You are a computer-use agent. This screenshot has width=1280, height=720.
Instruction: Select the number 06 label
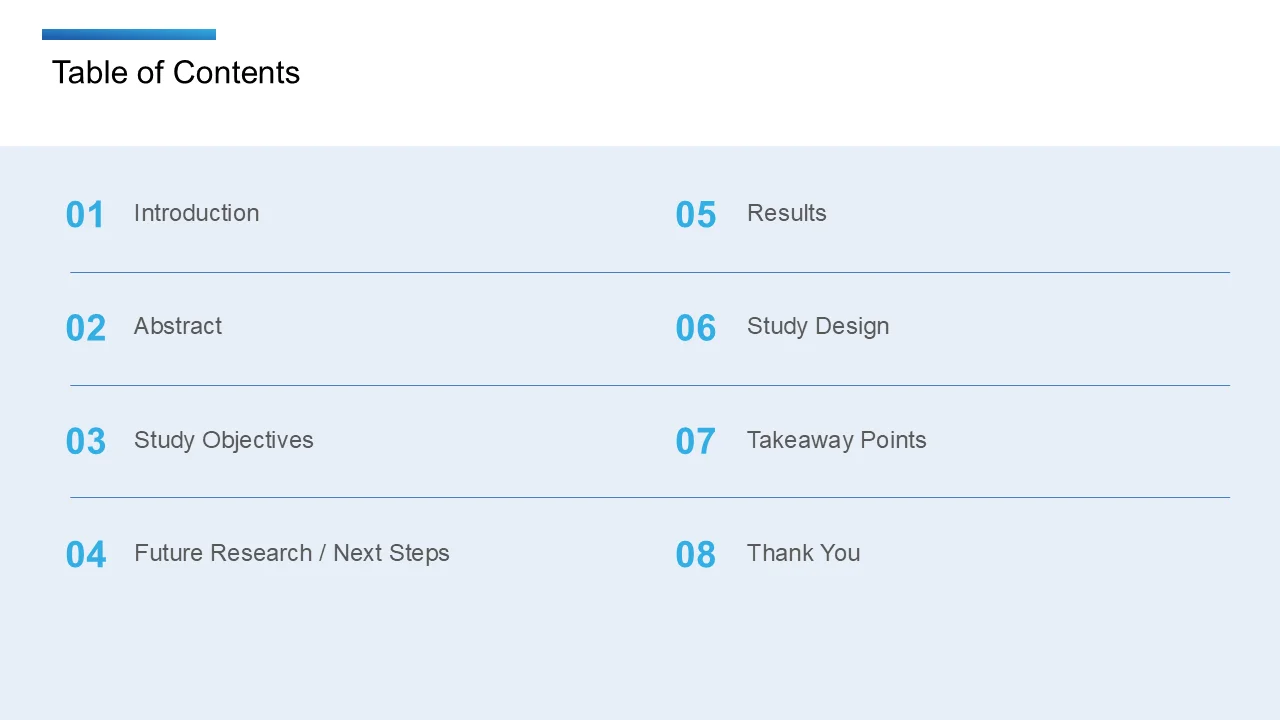click(696, 328)
